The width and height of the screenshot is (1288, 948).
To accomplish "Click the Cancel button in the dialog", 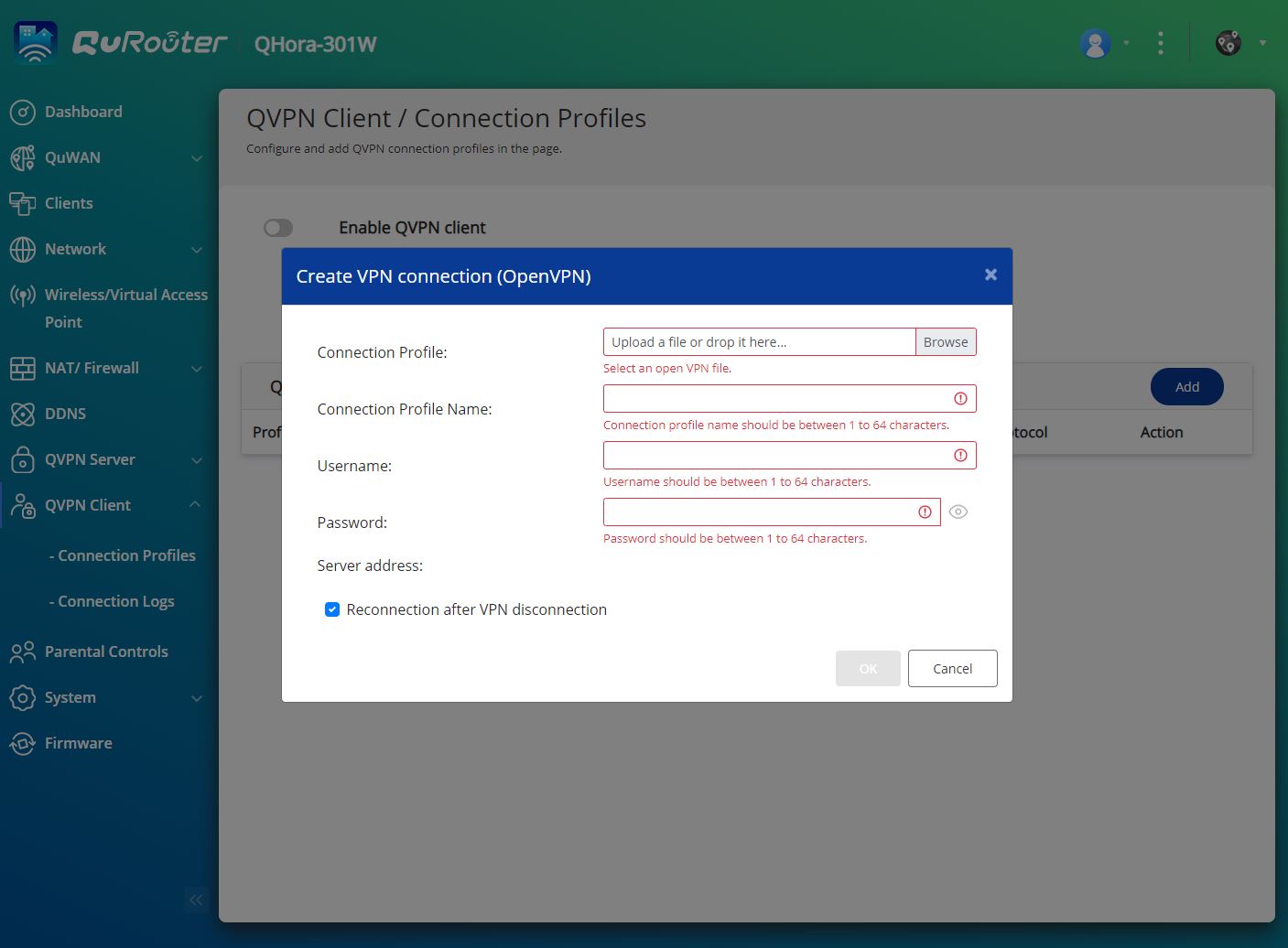I will pyautogui.click(x=952, y=669).
